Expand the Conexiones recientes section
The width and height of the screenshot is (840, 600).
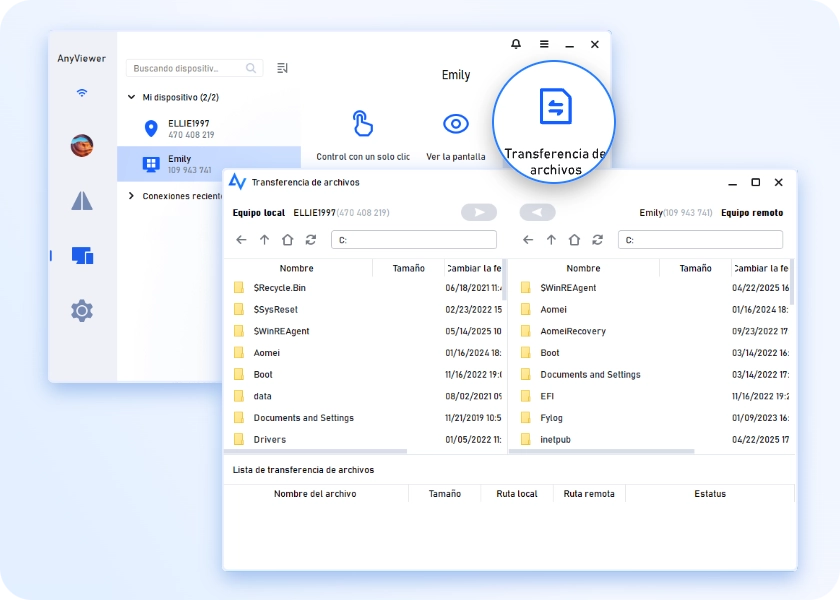coord(131,196)
